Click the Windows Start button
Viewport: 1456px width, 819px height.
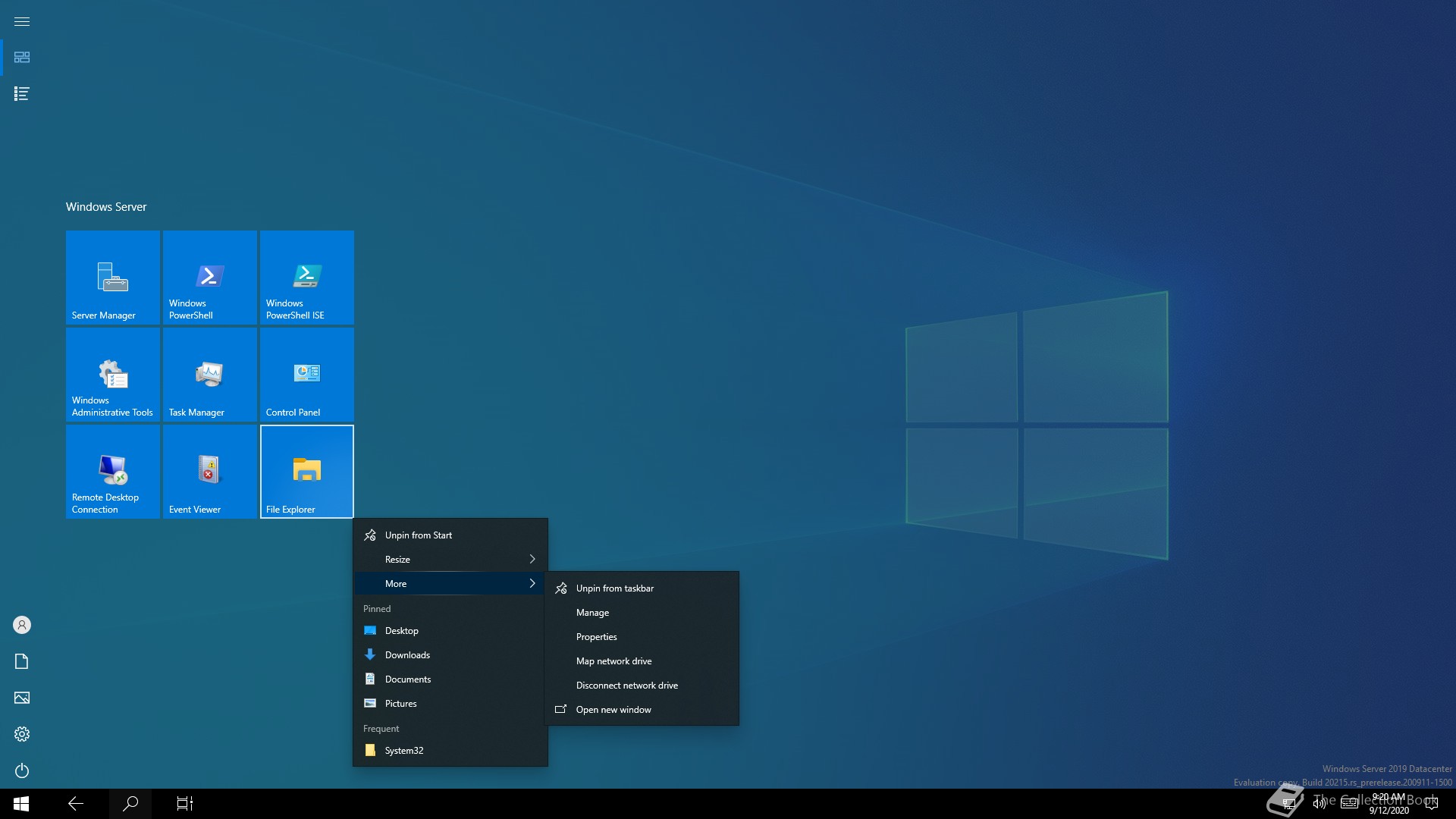[x=21, y=804]
